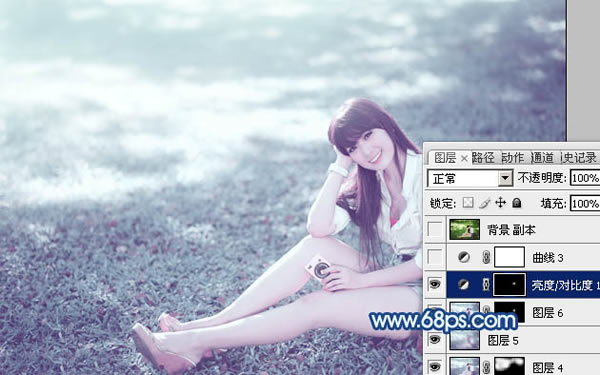Click the 亮度/对比度 adjustment layer icon

(464, 284)
